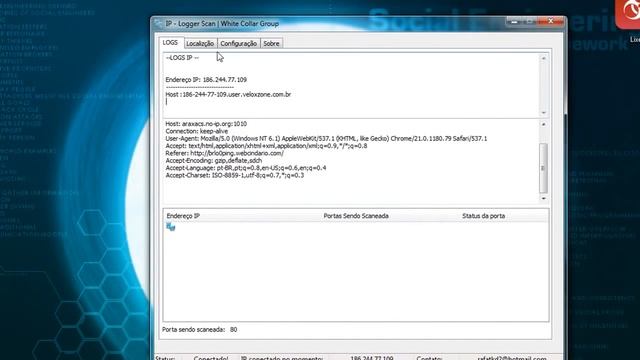640x360 pixels.
Task: Click the Status da porta column header
Action: (483, 216)
